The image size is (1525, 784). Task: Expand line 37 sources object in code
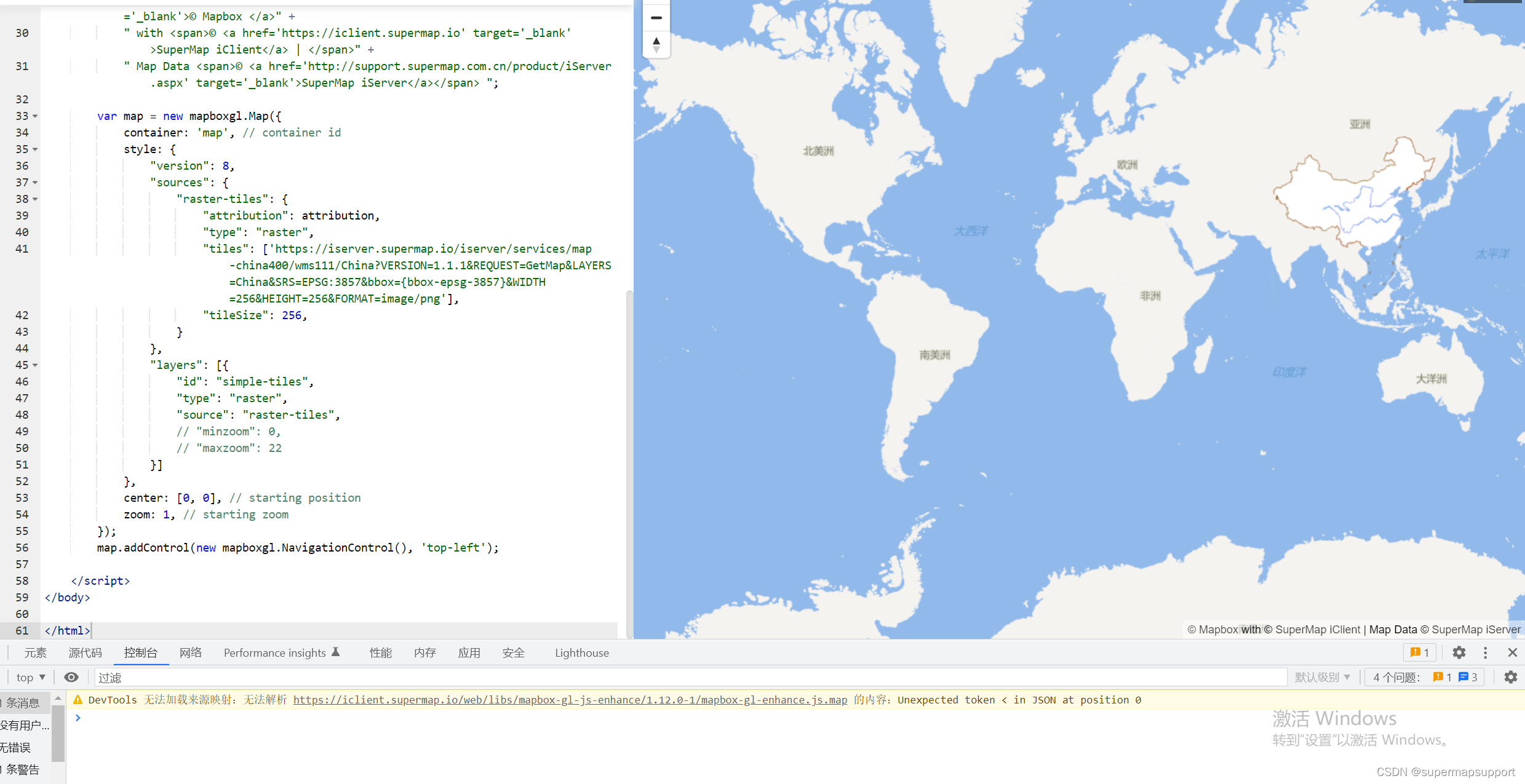34,182
